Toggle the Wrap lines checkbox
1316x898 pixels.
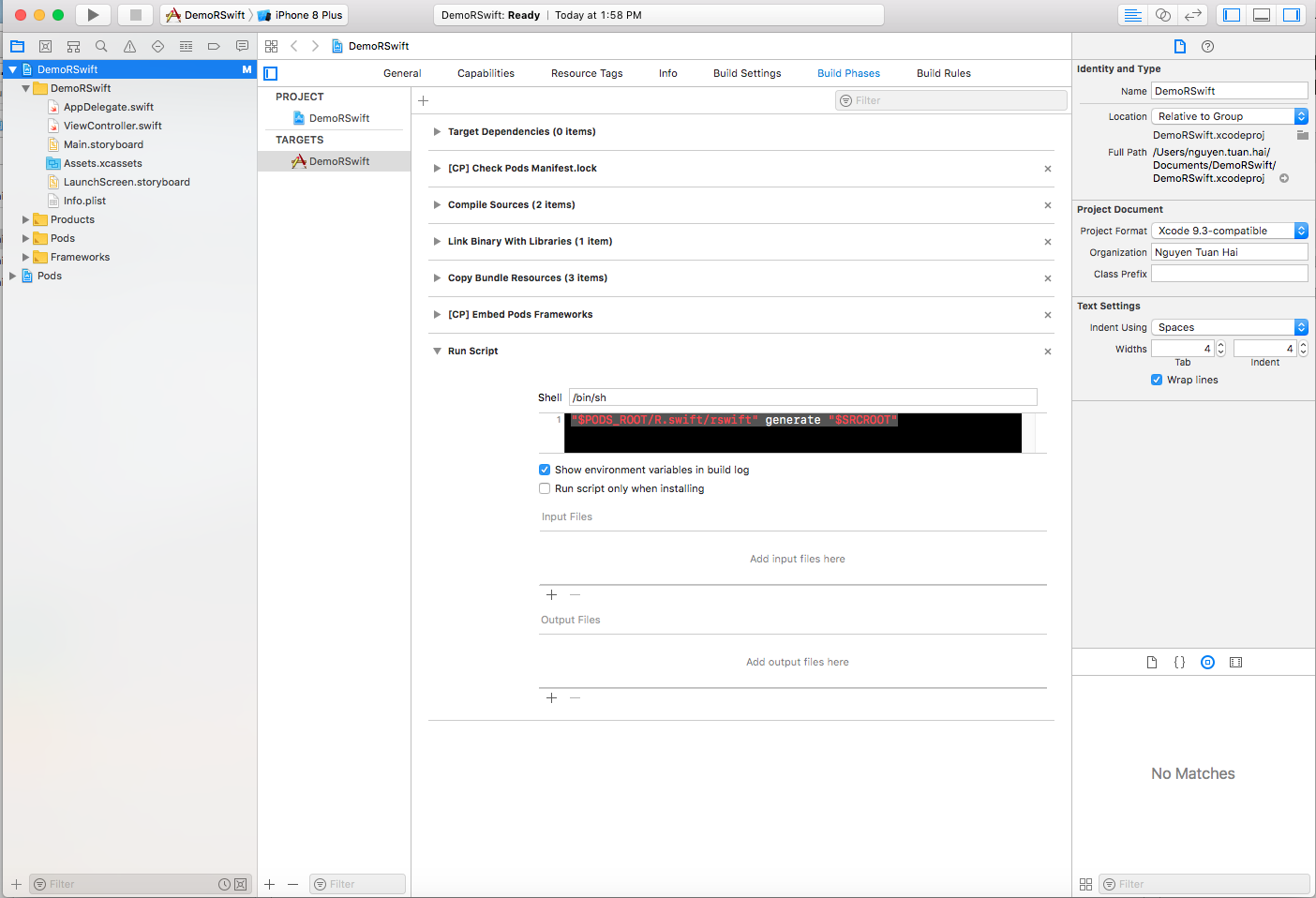pyautogui.click(x=1157, y=380)
